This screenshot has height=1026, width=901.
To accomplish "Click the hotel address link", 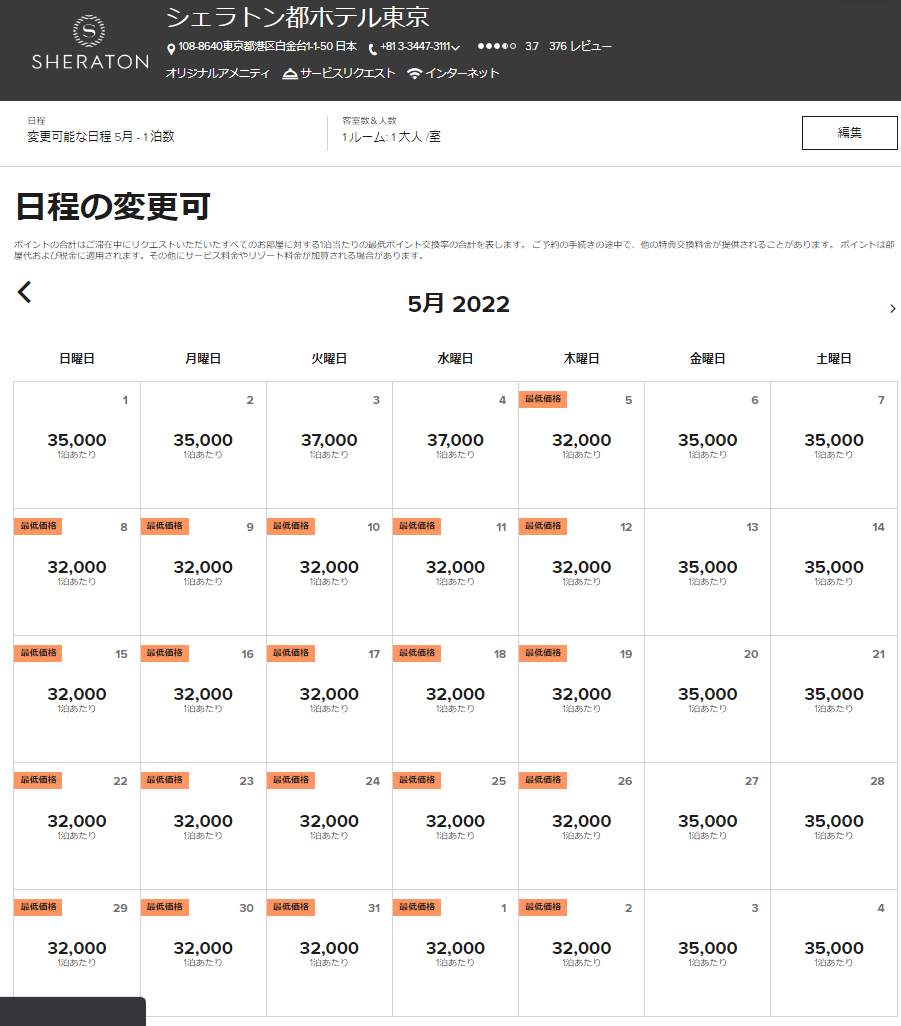I will click(x=267, y=47).
